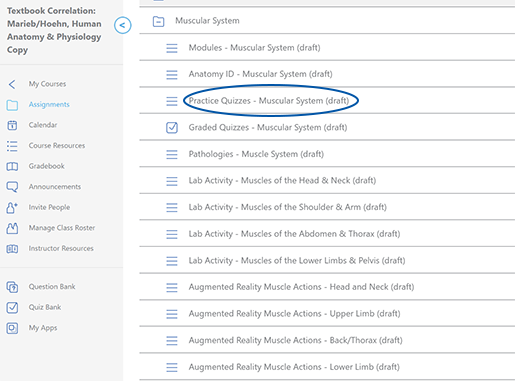Click the Question Bank icon
Image resolution: width=515 pixels, height=381 pixels.
point(12,287)
